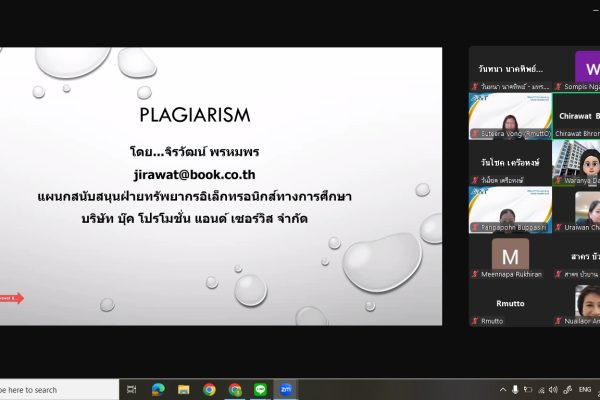Image resolution: width=600 pixels, height=400 pixels.
Task: Click muted mic icon next to Rmutto name
Action: click(475, 321)
